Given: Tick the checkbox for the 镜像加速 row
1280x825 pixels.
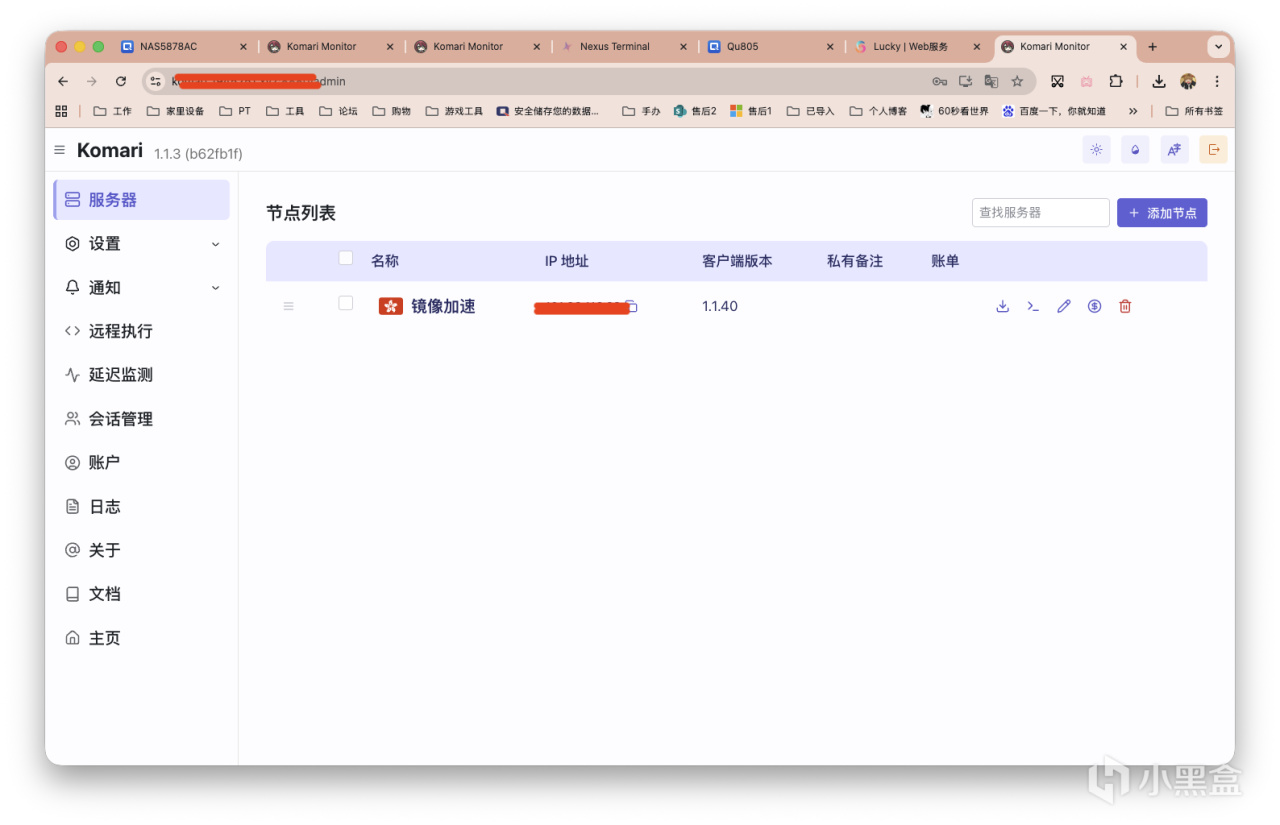Looking at the screenshot, I should click(346, 303).
